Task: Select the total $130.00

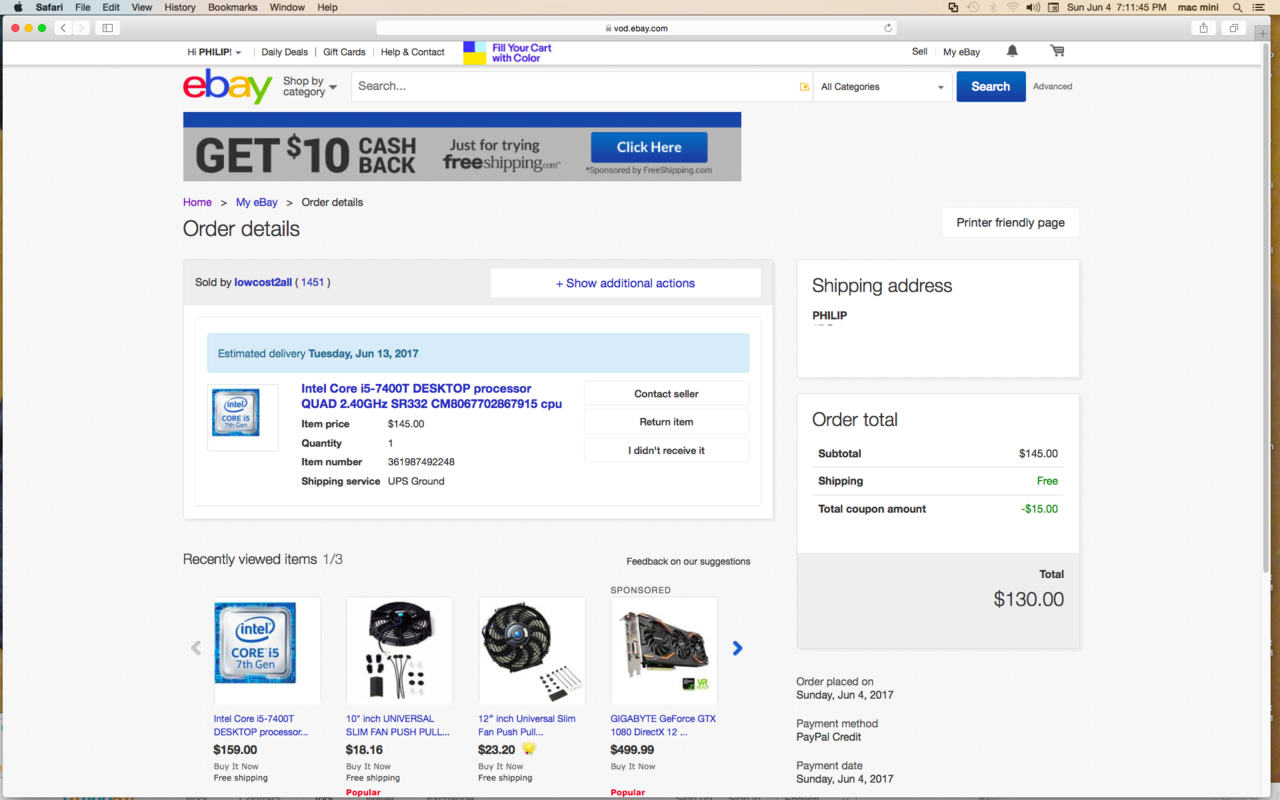Action: 1028,600
